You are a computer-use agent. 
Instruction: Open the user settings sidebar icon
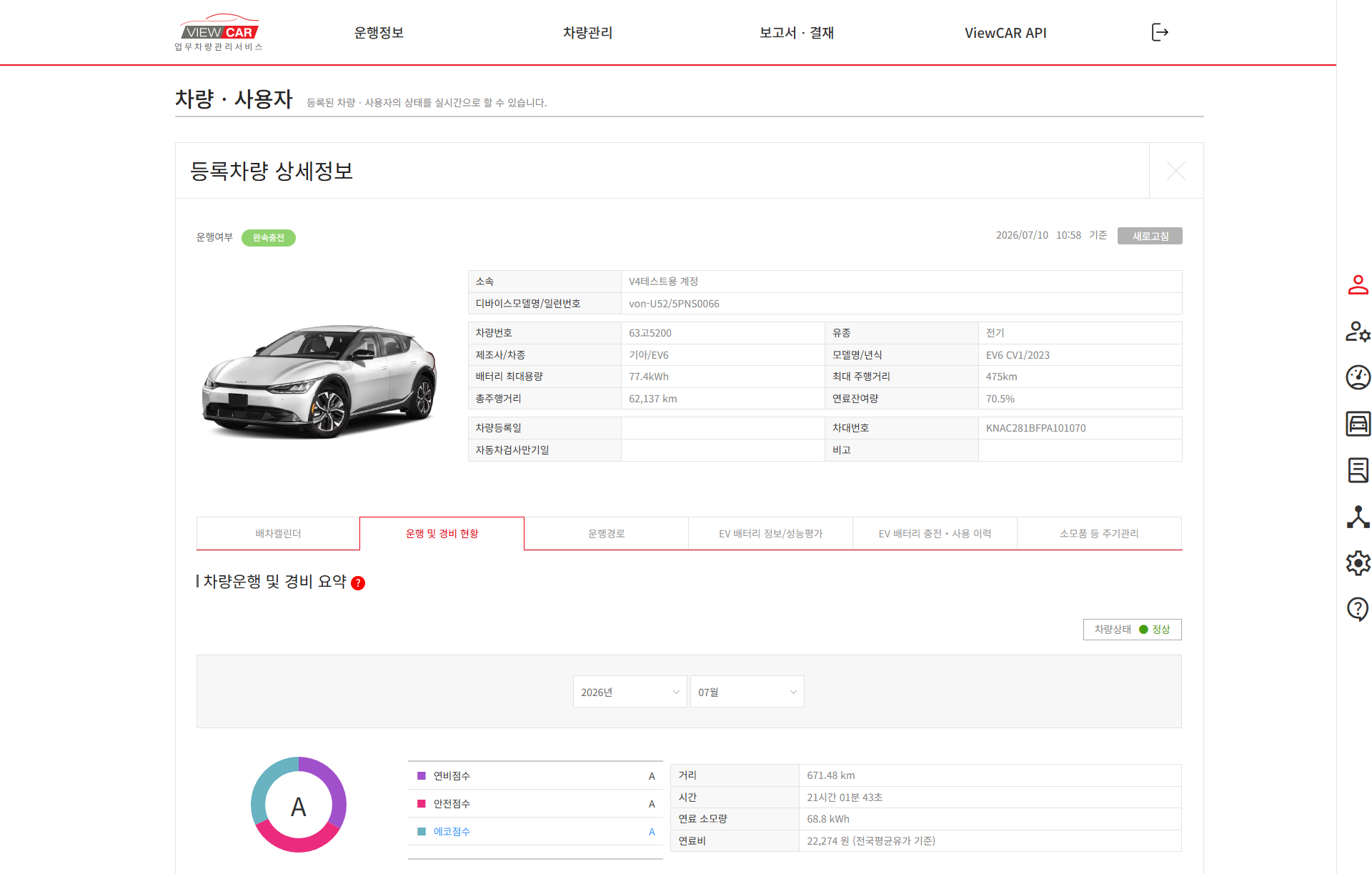(1358, 332)
